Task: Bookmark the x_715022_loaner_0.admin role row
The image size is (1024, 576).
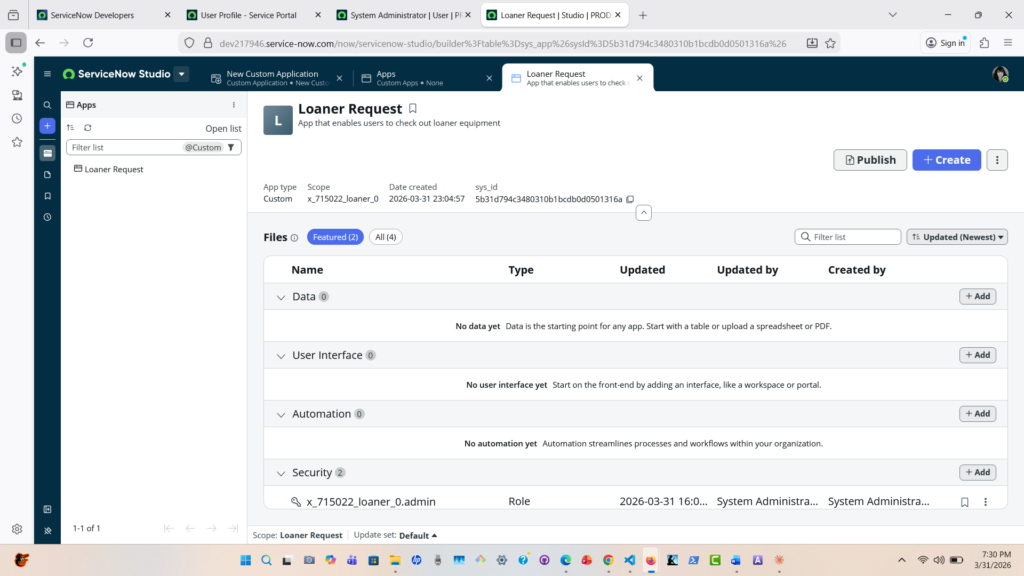Action: coord(964,502)
